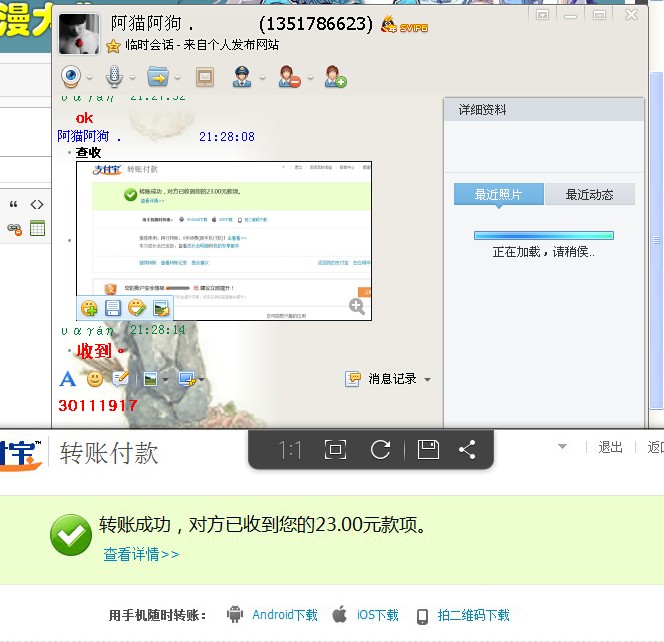664x642 pixels.
Task: Click the gold star beside 临时会话
Action: click(x=113, y=46)
